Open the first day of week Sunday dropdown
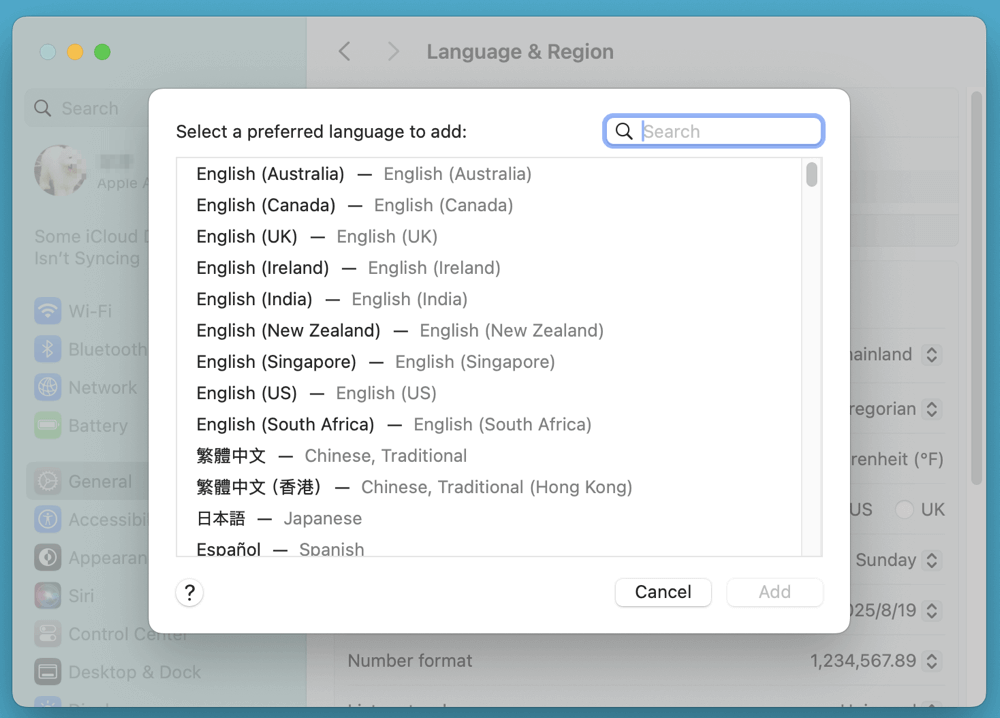The height and width of the screenshot is (718, 1000). point(932,560)
